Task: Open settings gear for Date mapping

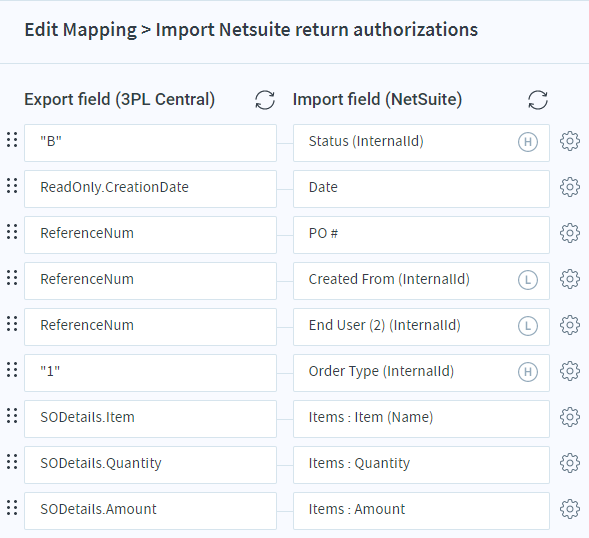Action: tap(570, 187)
